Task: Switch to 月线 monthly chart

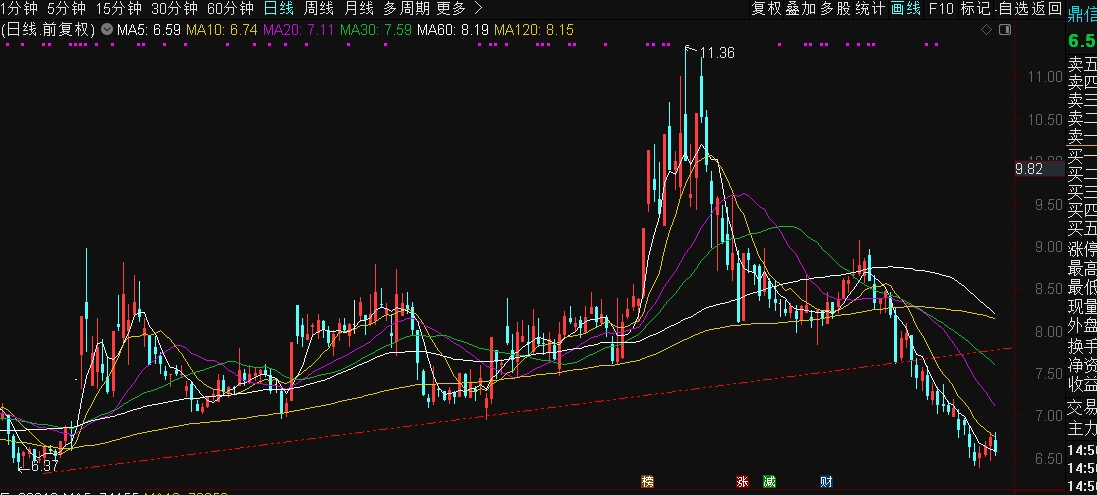Action: 359,8
